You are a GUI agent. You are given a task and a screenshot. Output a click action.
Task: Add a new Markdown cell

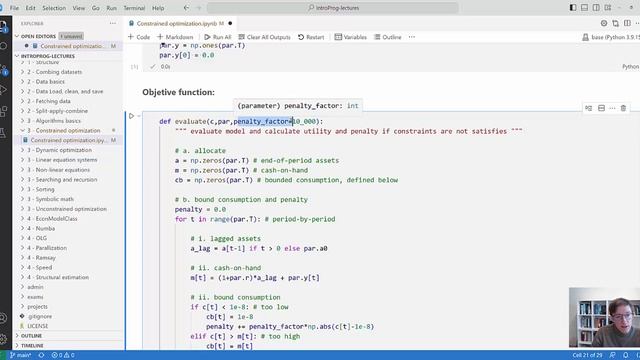pos(175,37)
